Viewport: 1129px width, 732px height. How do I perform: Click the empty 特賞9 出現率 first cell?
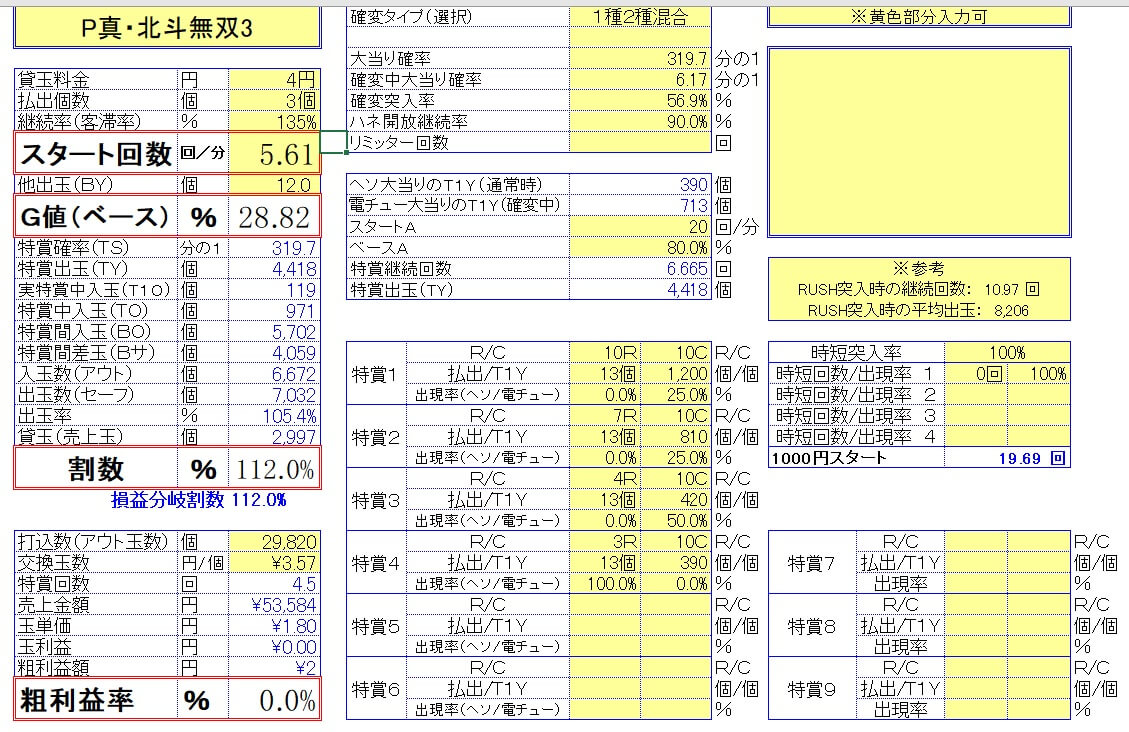[976, 710]
